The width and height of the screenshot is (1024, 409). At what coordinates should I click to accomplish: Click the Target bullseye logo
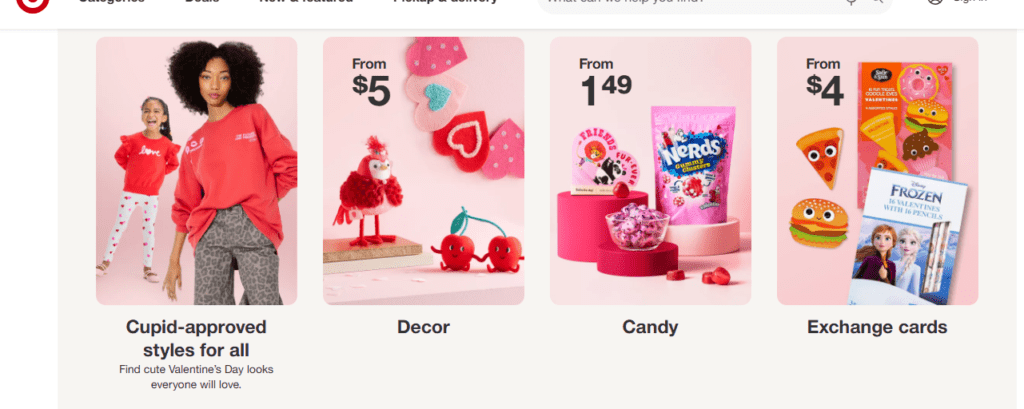coord(33,3)
